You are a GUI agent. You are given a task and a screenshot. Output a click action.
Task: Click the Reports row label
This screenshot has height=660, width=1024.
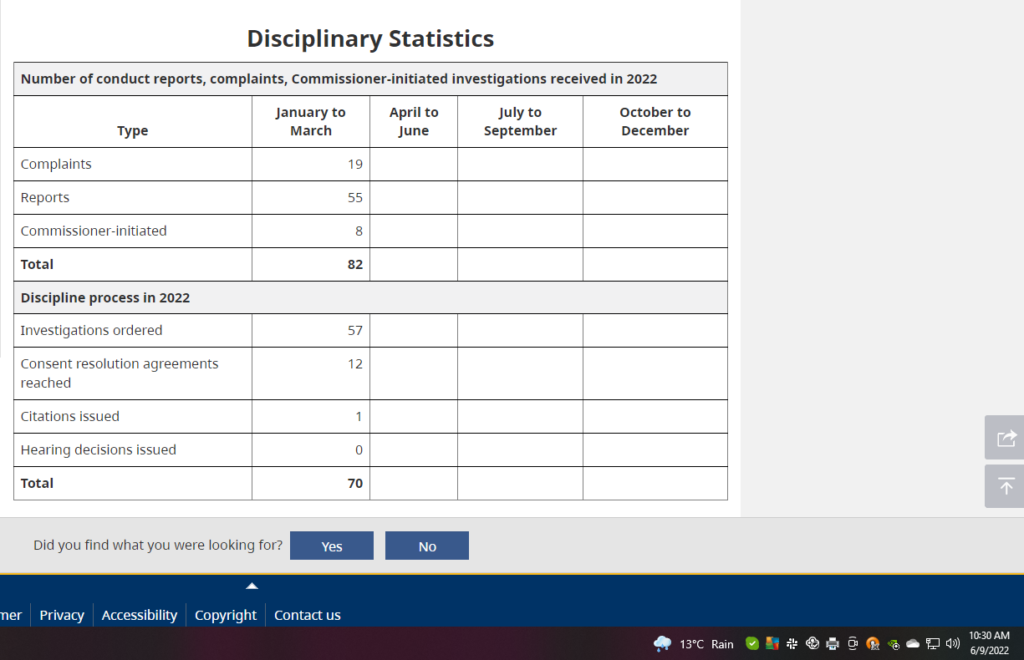point(44,197)
